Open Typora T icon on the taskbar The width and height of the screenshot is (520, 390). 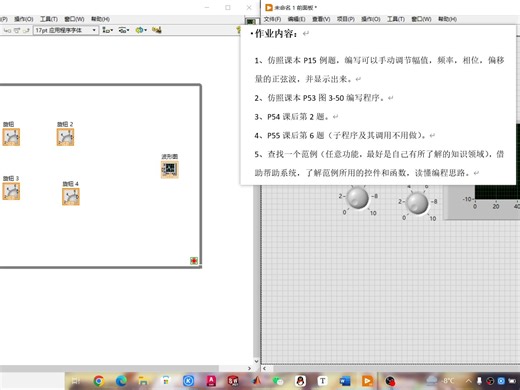click(322, 381)
